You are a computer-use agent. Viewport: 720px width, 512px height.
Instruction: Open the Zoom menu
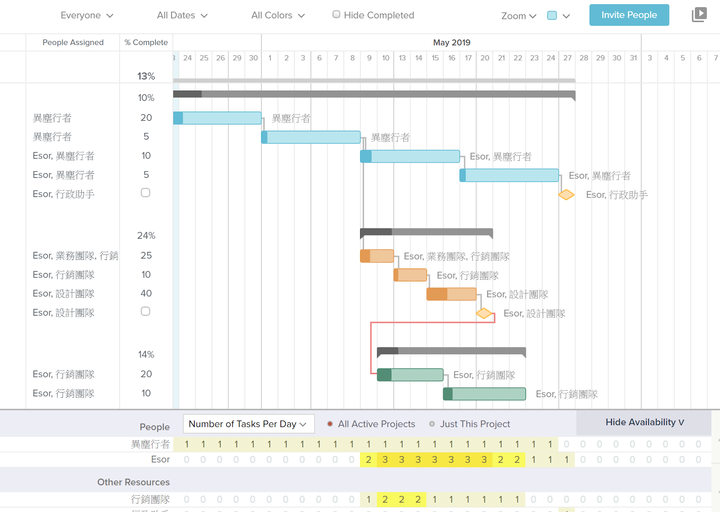[519, 16]
